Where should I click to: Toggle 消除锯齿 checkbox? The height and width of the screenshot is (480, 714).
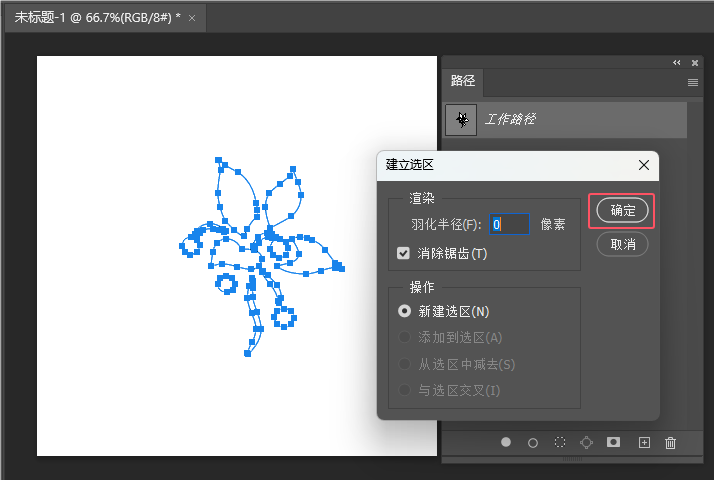403,253
